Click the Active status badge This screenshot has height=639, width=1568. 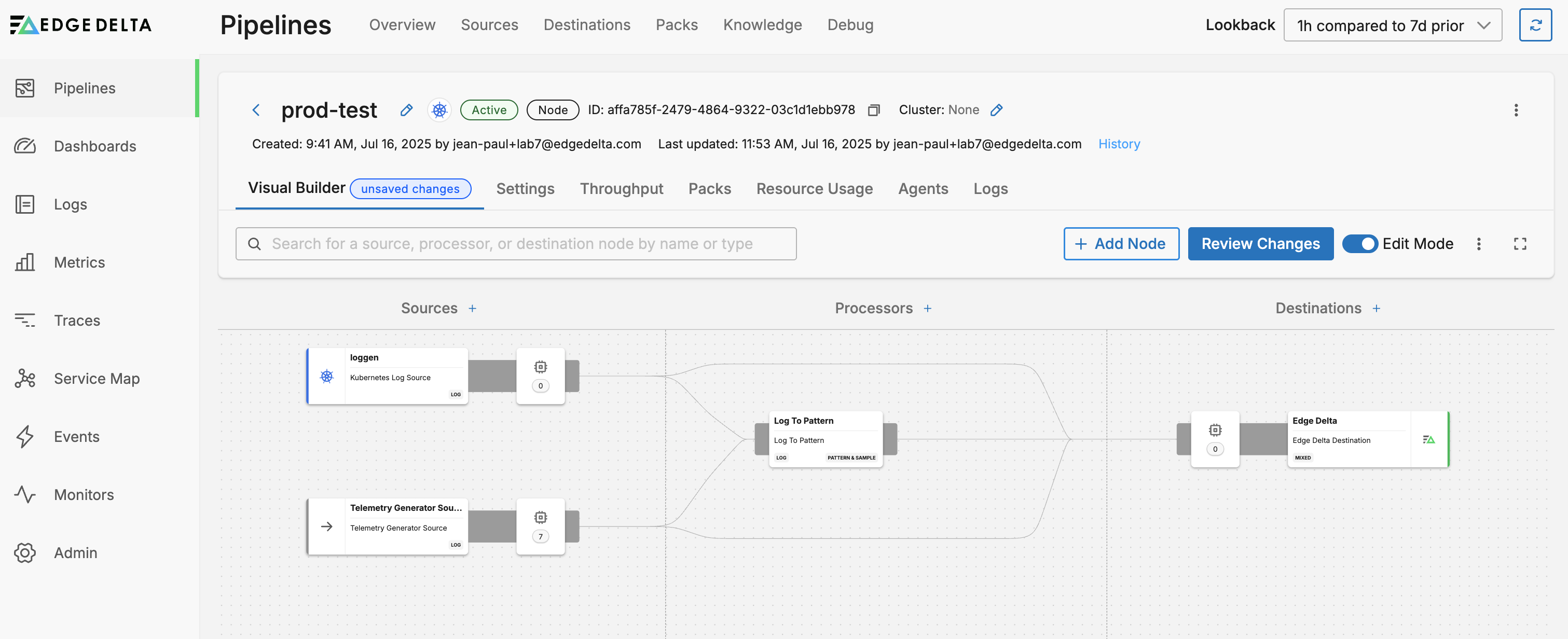[489, 110]
